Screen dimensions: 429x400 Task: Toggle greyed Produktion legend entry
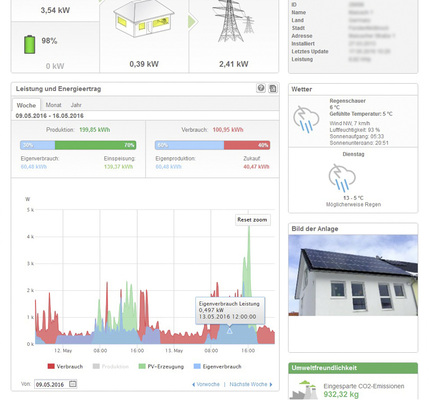[x=111, y=366]
